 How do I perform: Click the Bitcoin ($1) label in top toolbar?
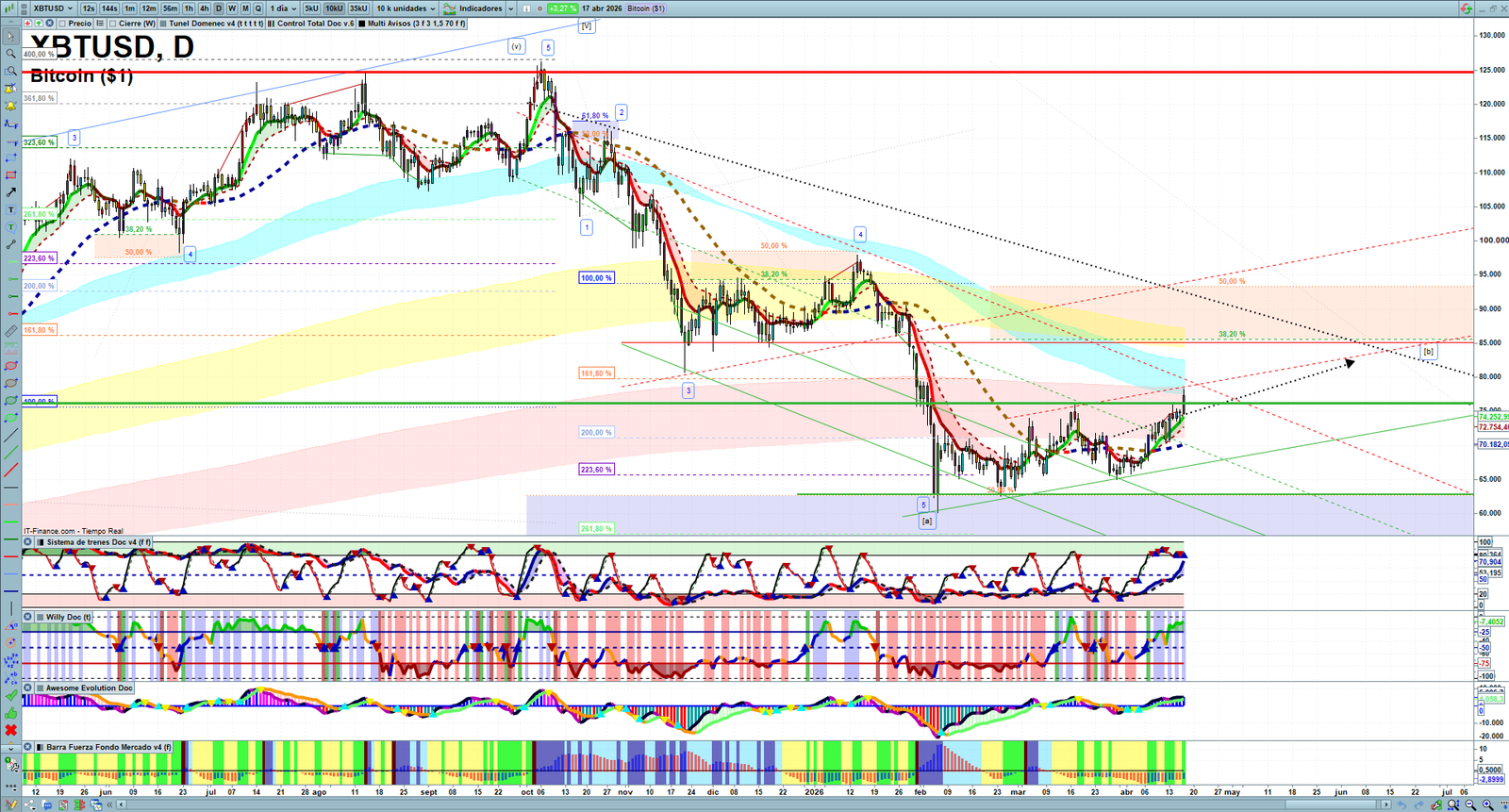pos(646,8)
